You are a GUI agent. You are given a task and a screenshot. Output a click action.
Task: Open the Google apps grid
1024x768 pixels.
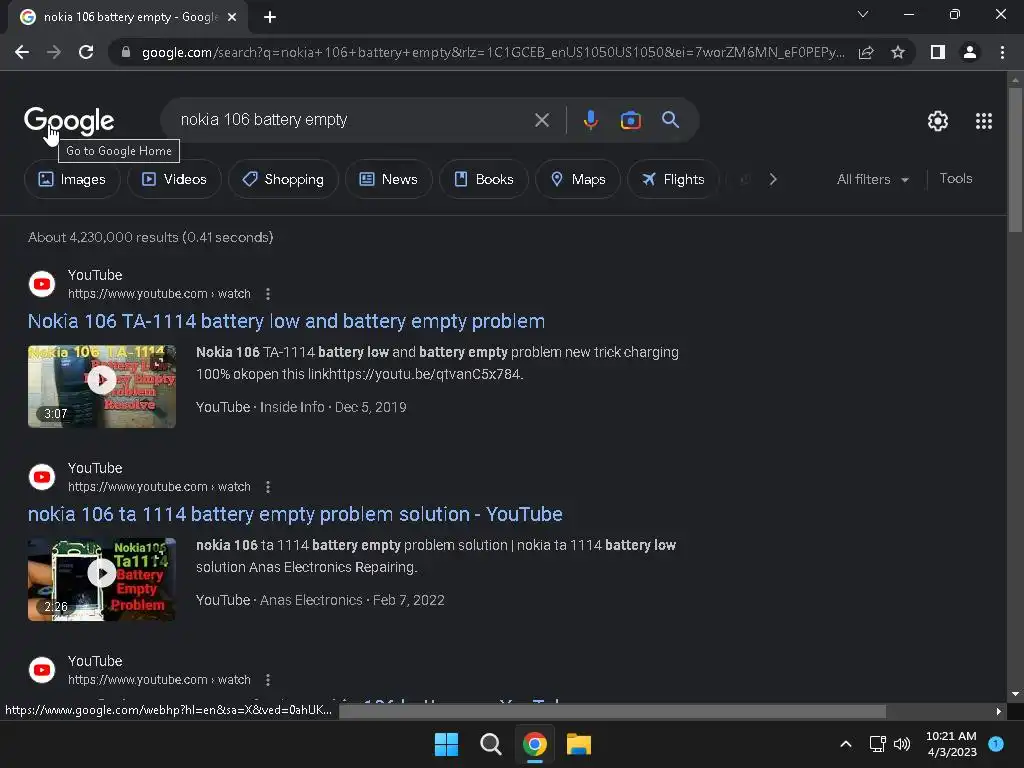point(984,121)
